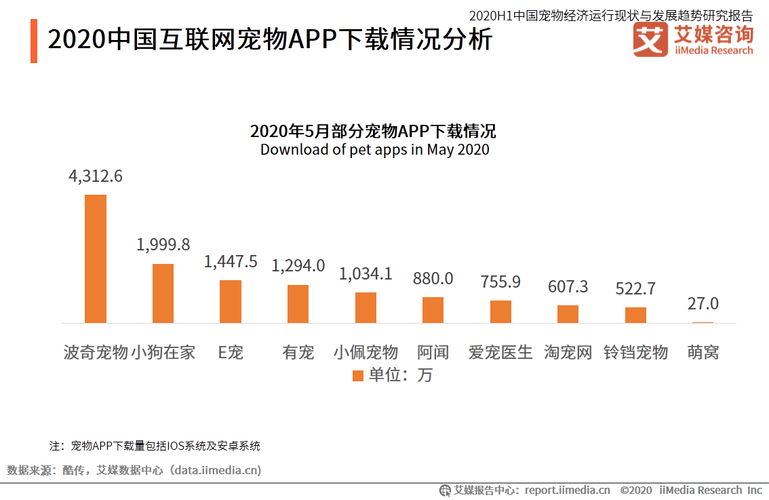
Task: Click the chart title 2020年5月部分宠物APP下载情况
Action: [374, 131]
